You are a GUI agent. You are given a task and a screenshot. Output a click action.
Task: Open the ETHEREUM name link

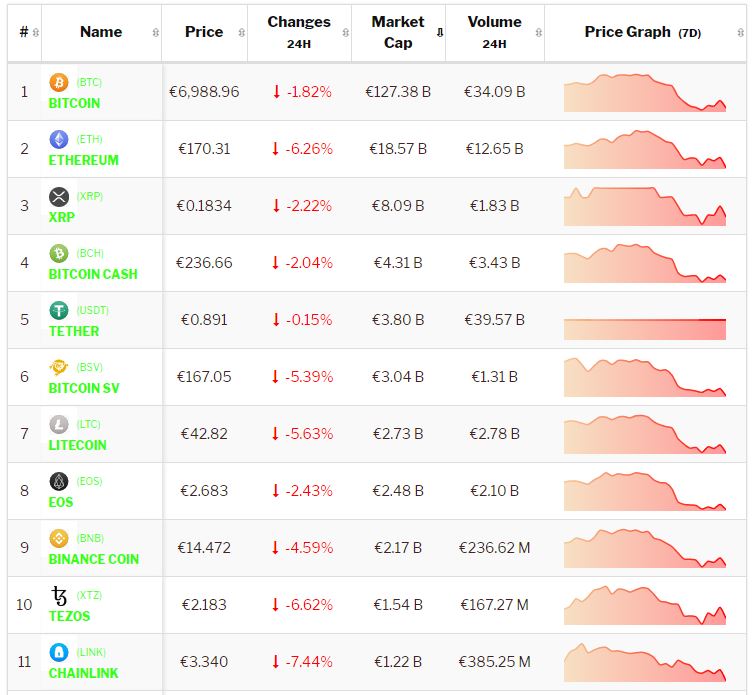coord(83,160)
